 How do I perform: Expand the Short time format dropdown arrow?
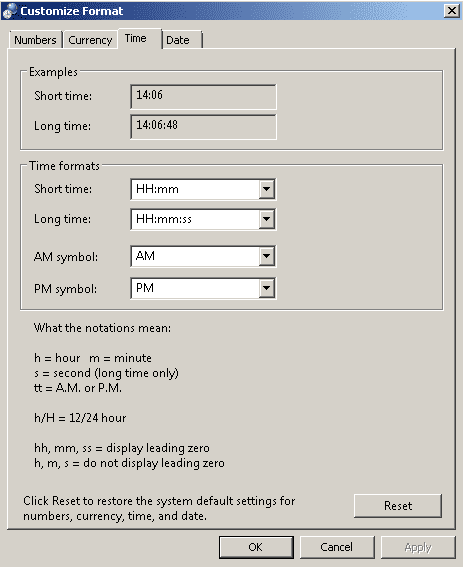tap(267, 189)
